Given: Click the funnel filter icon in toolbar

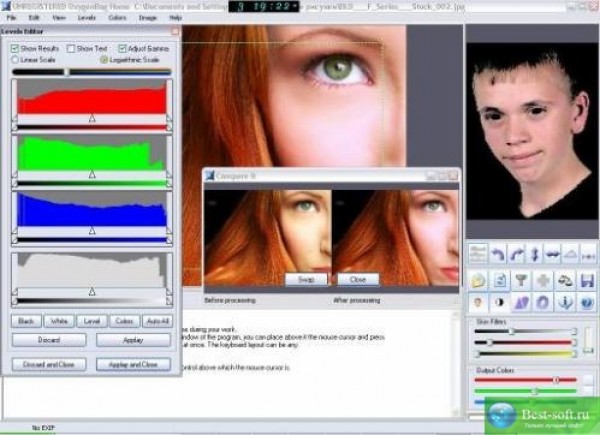Looking at the screenshot, I should 518,278.
